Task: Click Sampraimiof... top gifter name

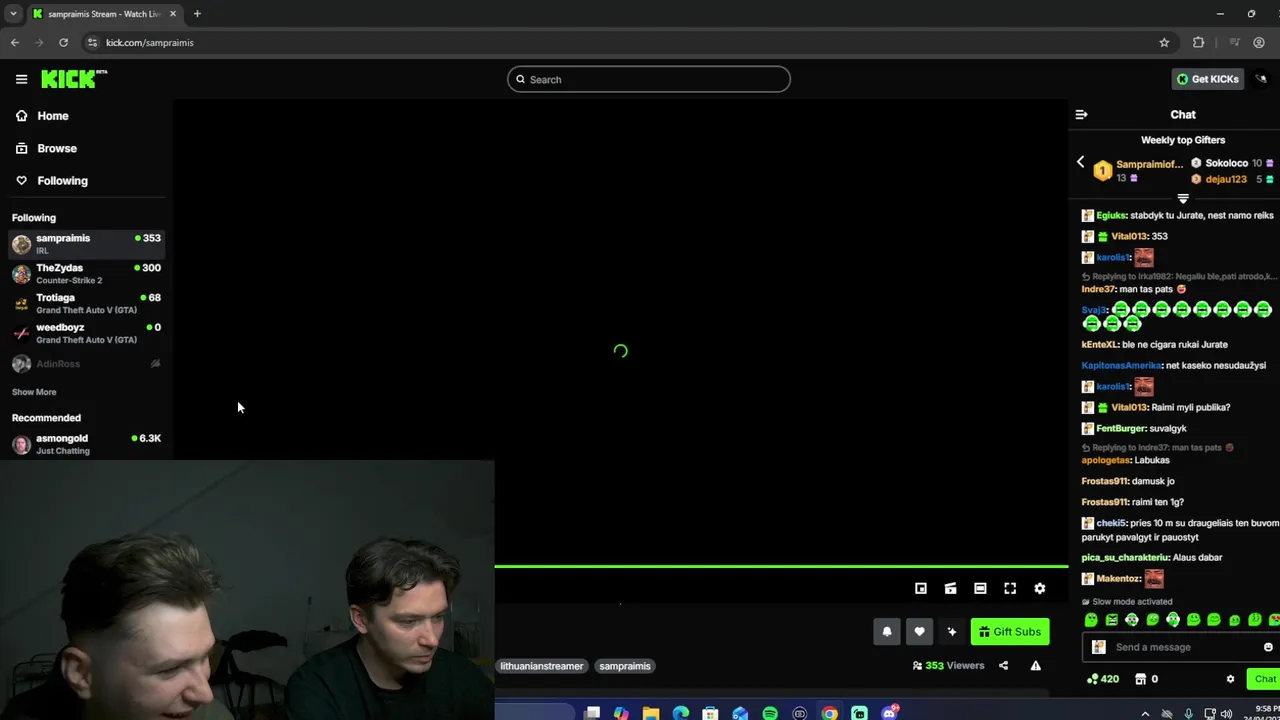Action: click(x=1149, y=164)
